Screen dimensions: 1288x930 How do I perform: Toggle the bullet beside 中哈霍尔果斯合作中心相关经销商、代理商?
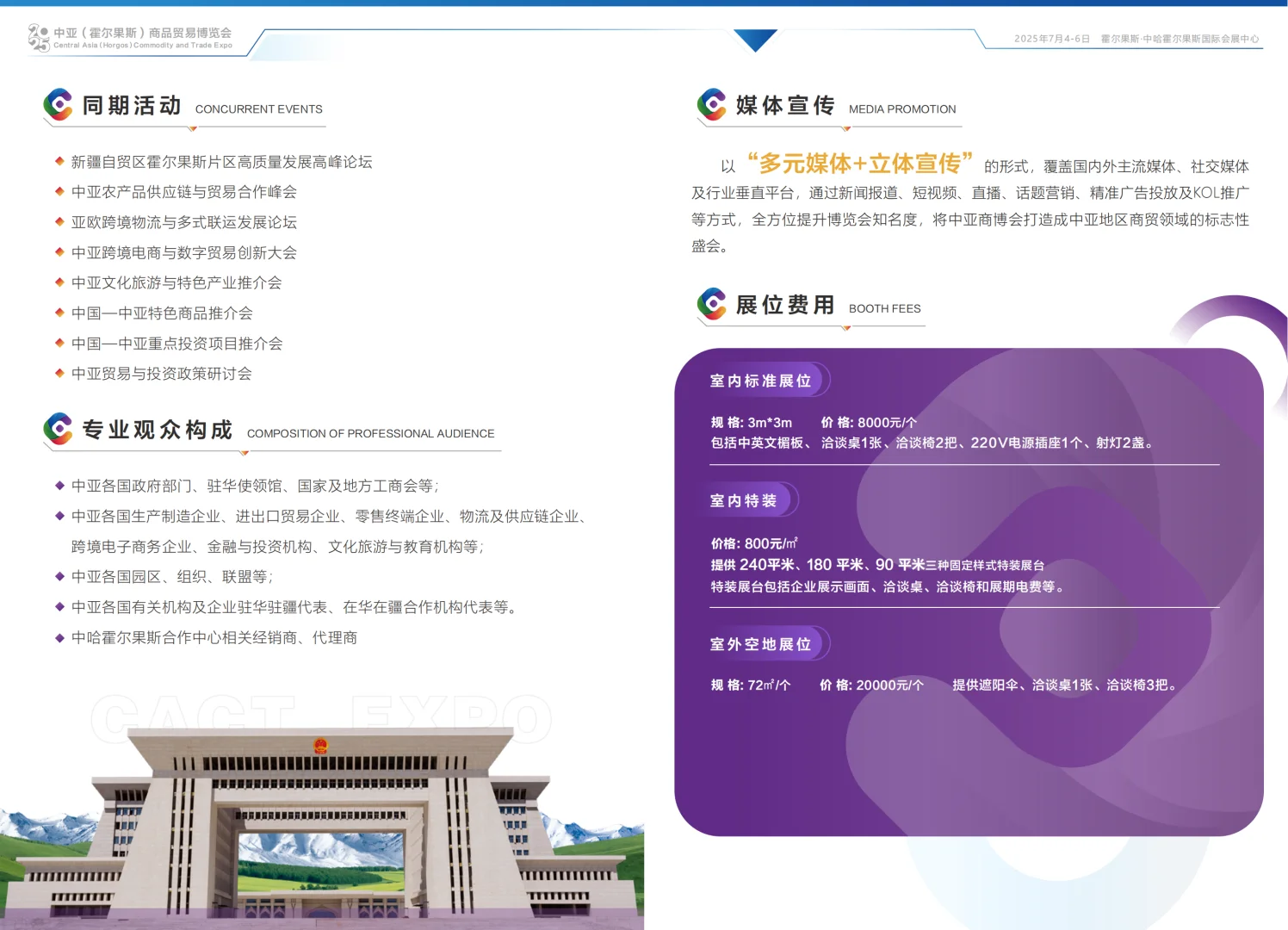click(59, 637)
